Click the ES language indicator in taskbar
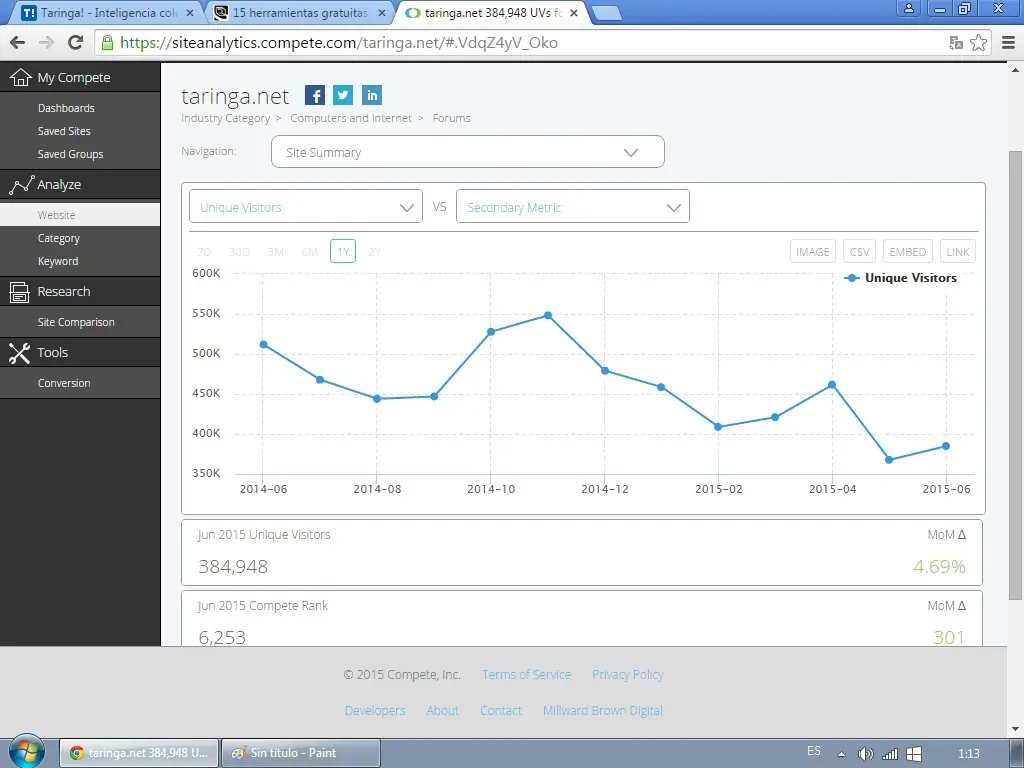Screen dimensions: 1024x768 [814, 751]
